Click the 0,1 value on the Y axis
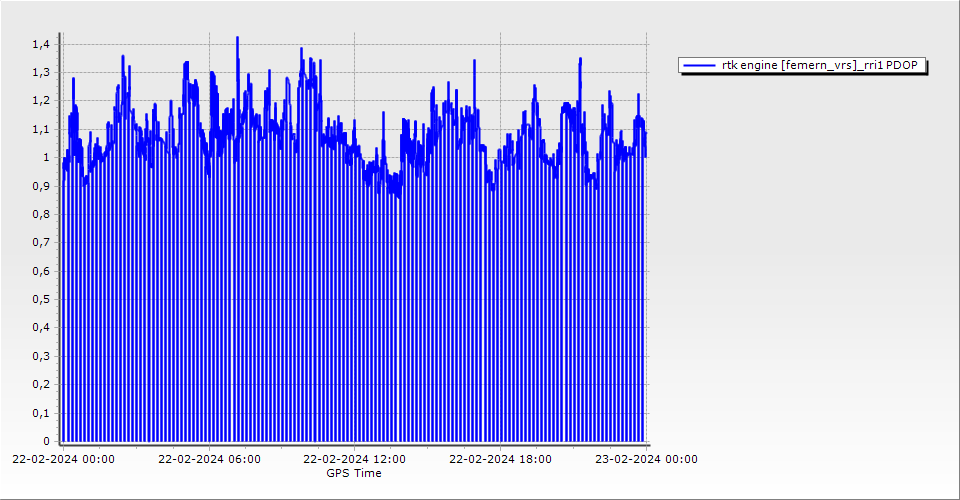960x500 pixels. tap(40, 413)
